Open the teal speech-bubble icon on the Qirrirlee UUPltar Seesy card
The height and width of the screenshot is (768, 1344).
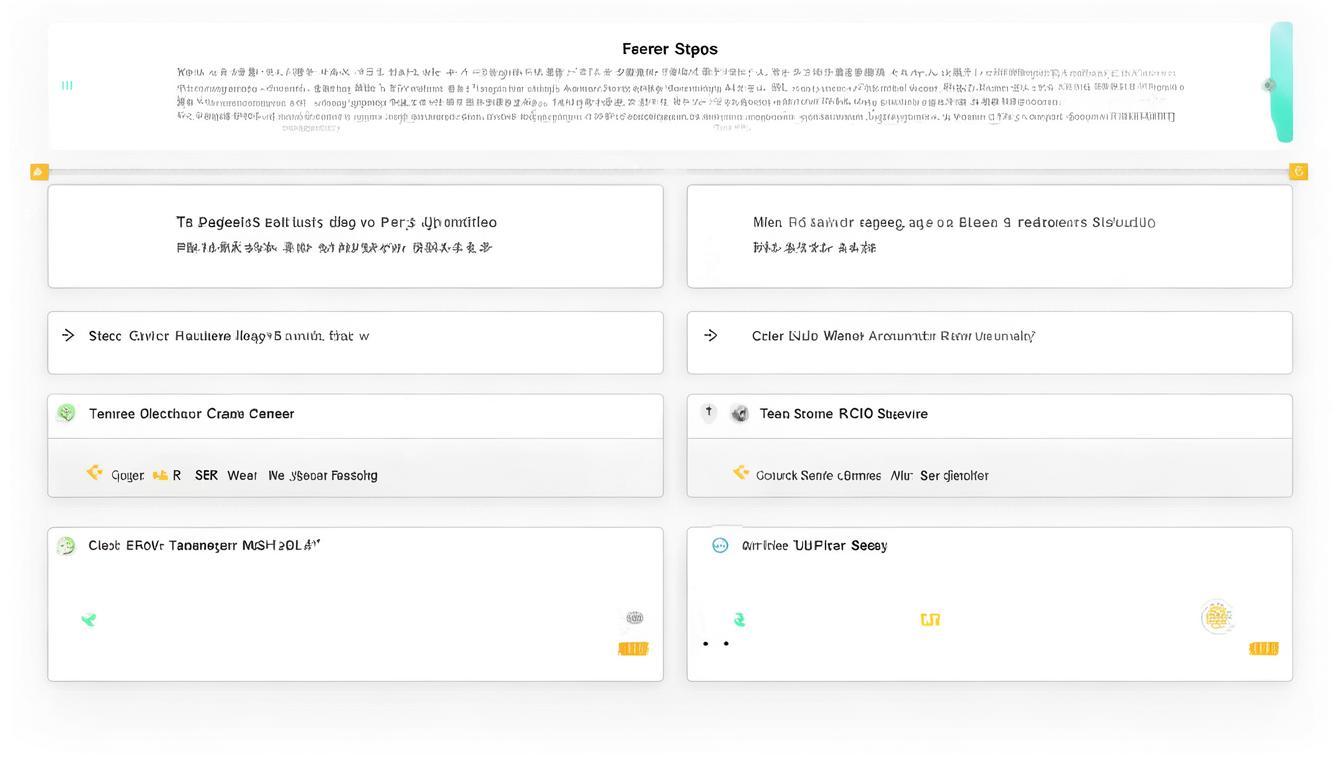(x=721, y=545)
